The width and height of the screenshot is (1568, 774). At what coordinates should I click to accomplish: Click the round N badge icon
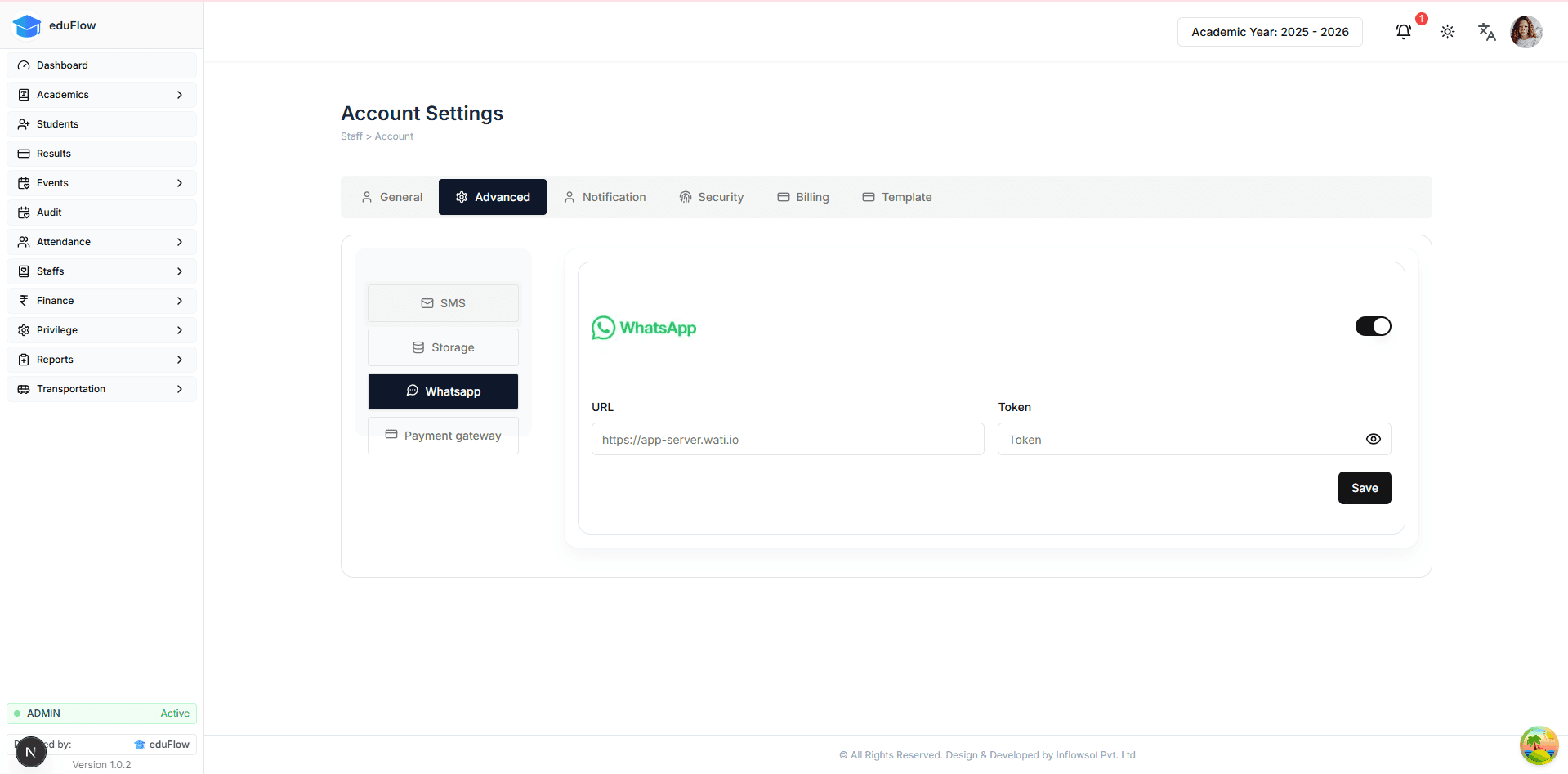tap(31, 752)
